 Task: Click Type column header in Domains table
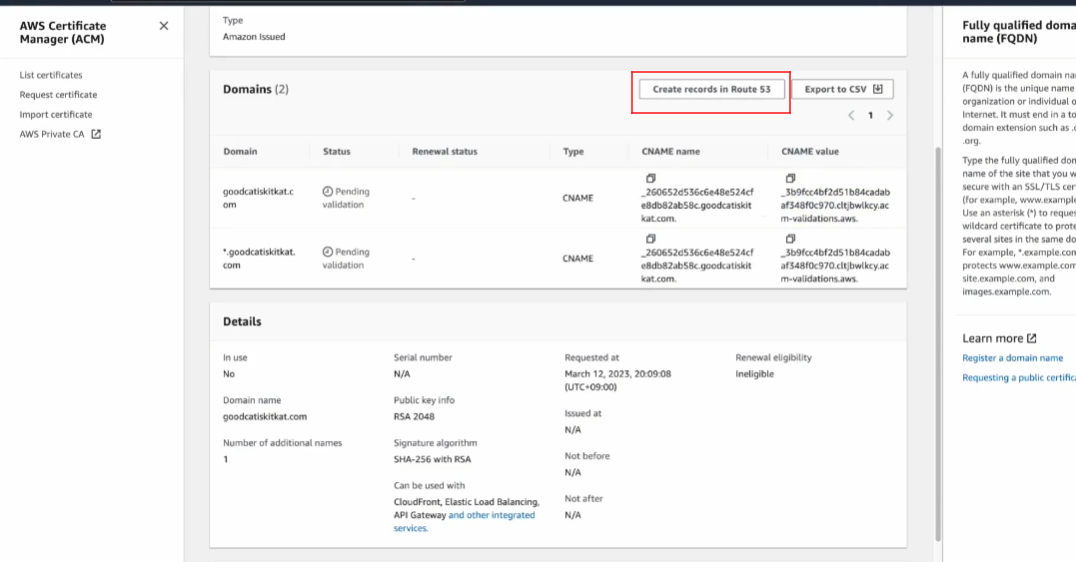tap(573, 152)
